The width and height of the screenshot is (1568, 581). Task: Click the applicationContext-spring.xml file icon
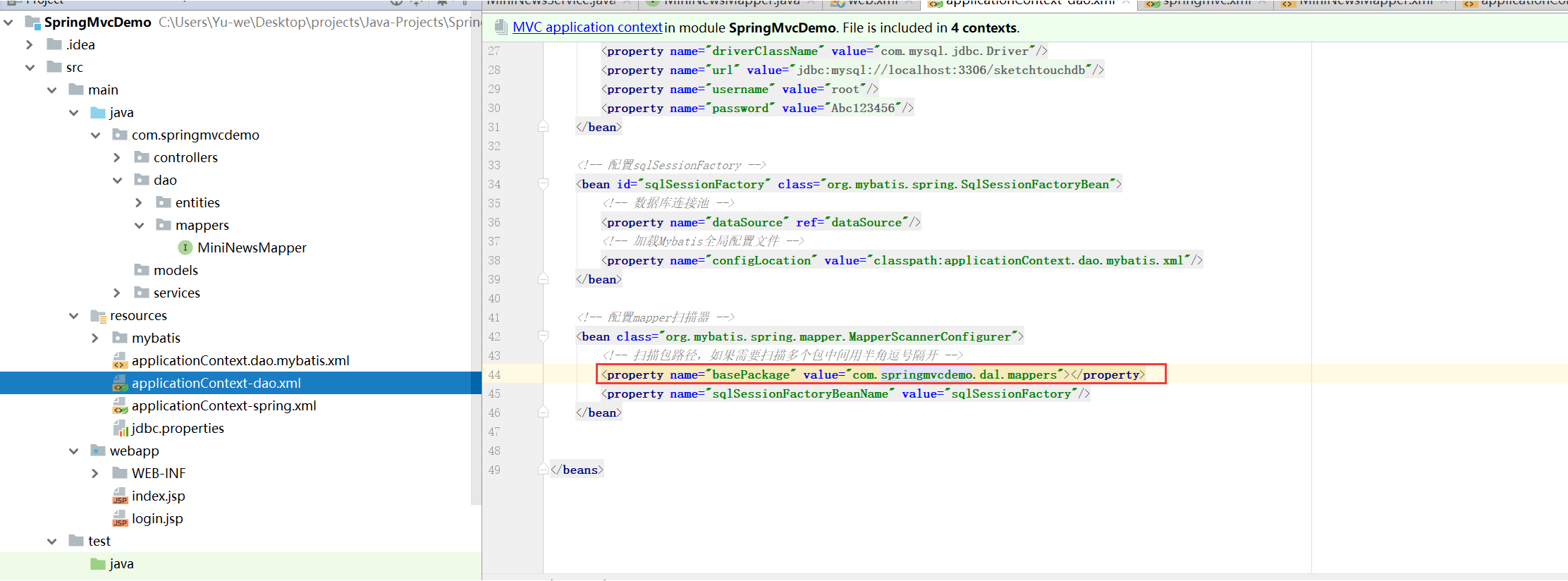[120, 405]
